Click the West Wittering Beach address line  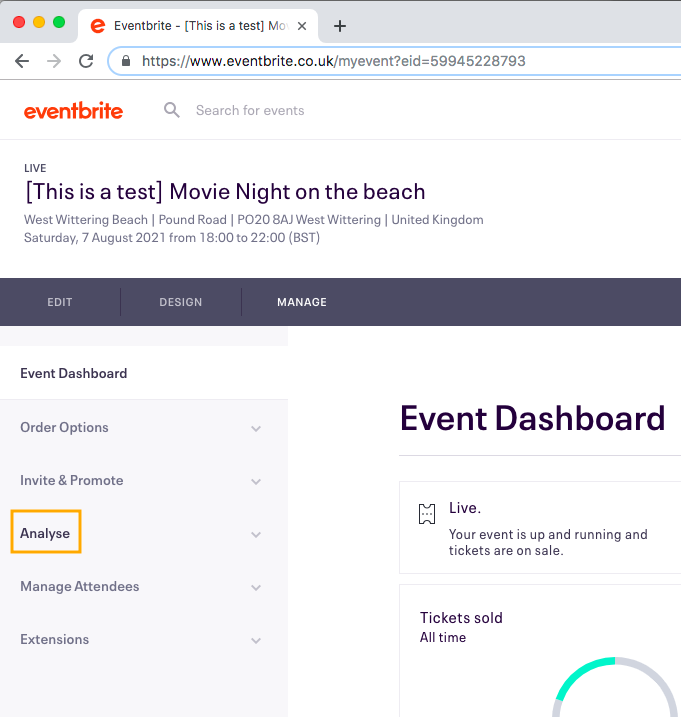tap(254, 220)
